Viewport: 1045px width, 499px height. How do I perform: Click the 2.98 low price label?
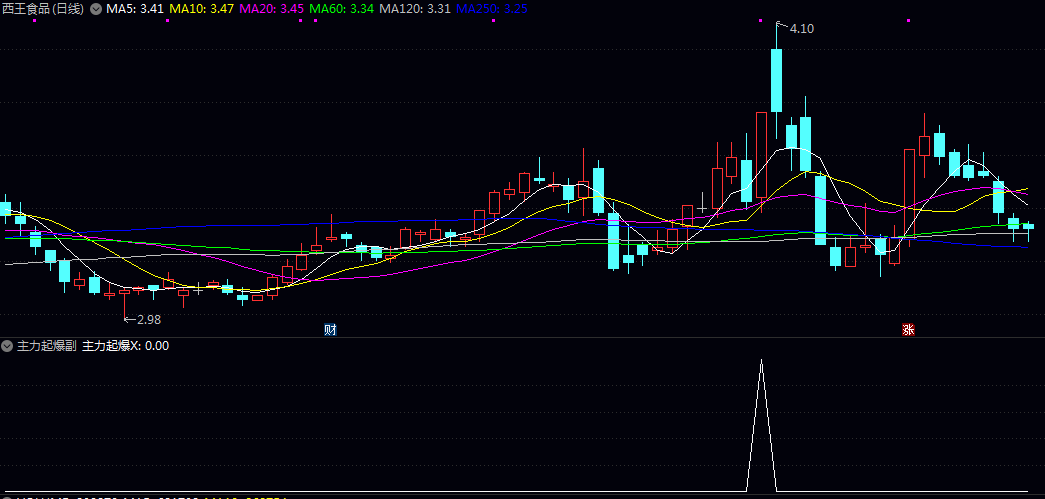click(149, 320)
